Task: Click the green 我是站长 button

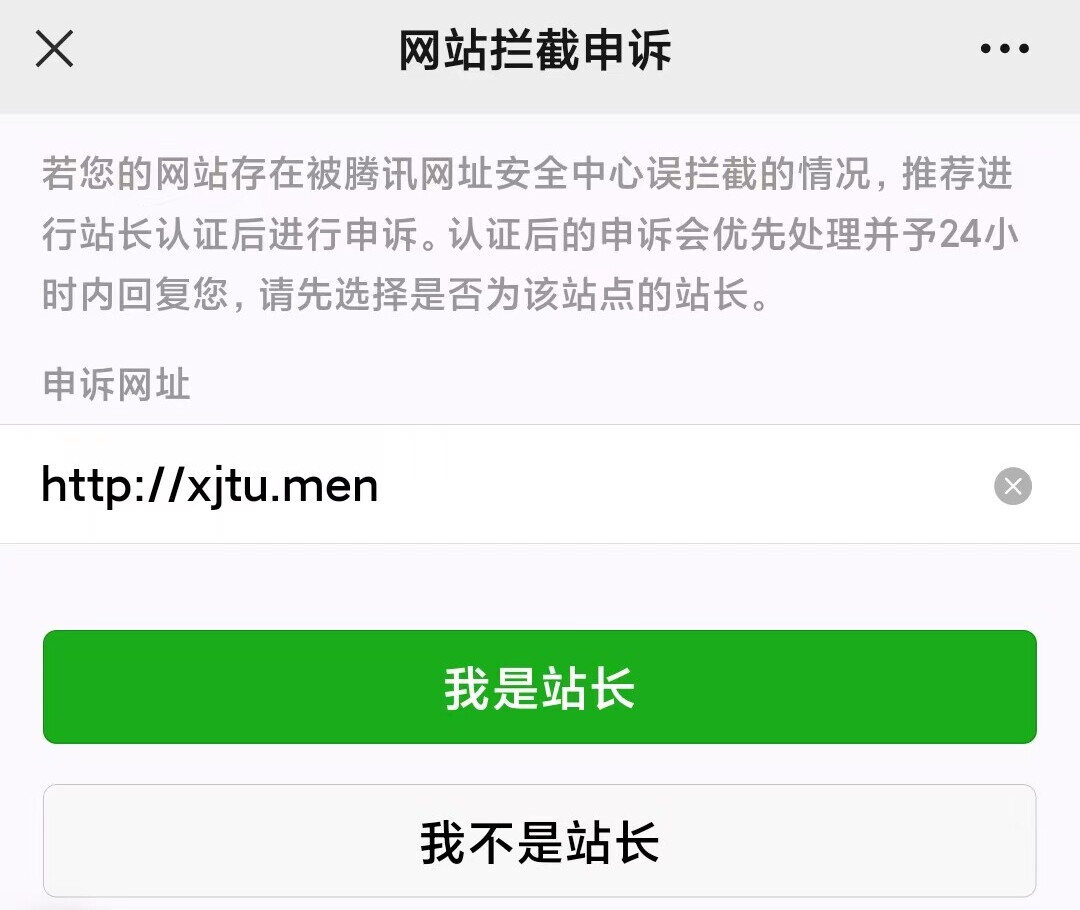Action: (x=539, y=687)
